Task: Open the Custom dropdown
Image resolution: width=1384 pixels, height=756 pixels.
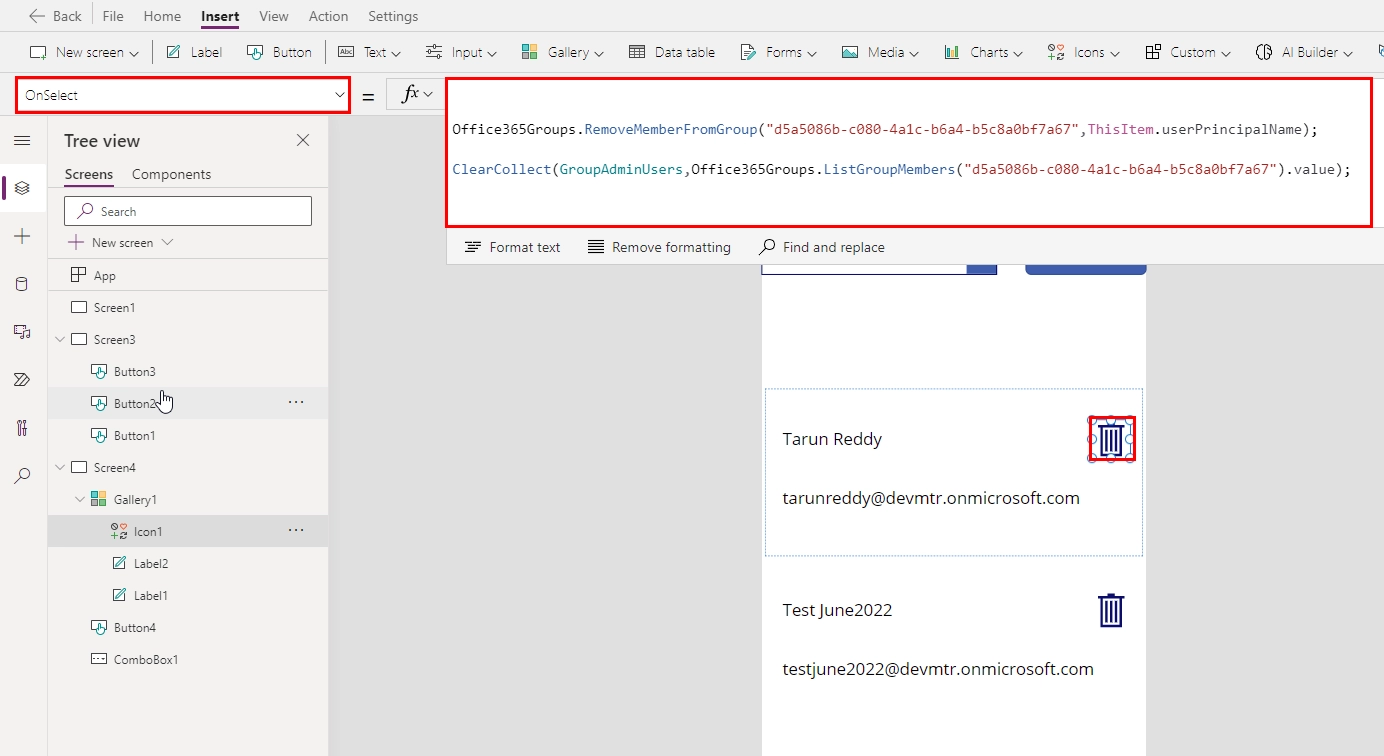Action: [1188, 52]
